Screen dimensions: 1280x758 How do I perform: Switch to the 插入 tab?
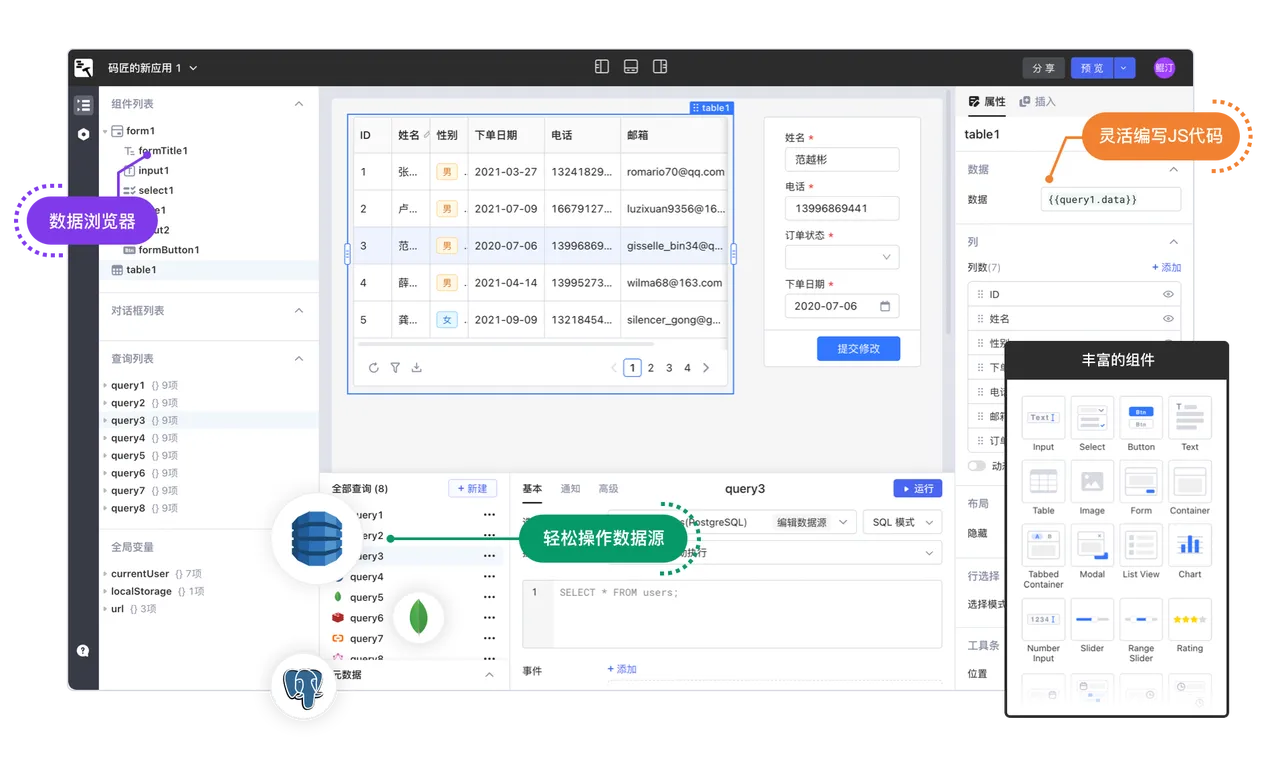1037,102
